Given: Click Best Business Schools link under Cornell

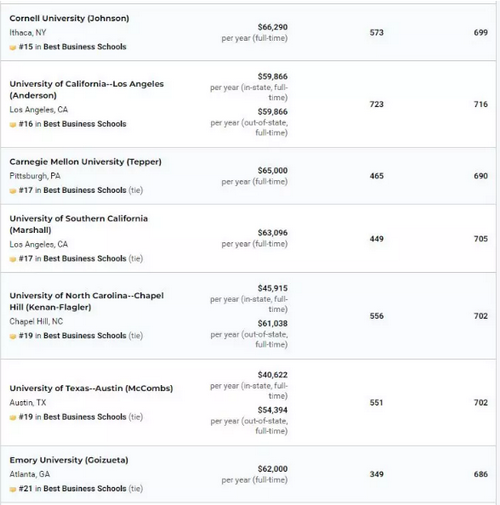Looking at the screenshot, I should click(85, 47).
